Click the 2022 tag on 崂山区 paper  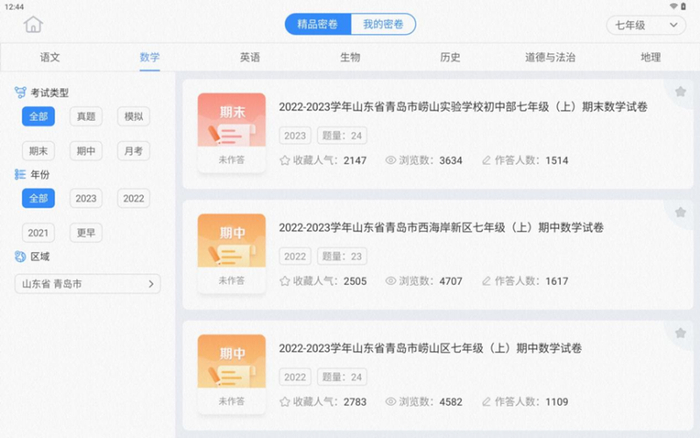click(x=295, y=377)
